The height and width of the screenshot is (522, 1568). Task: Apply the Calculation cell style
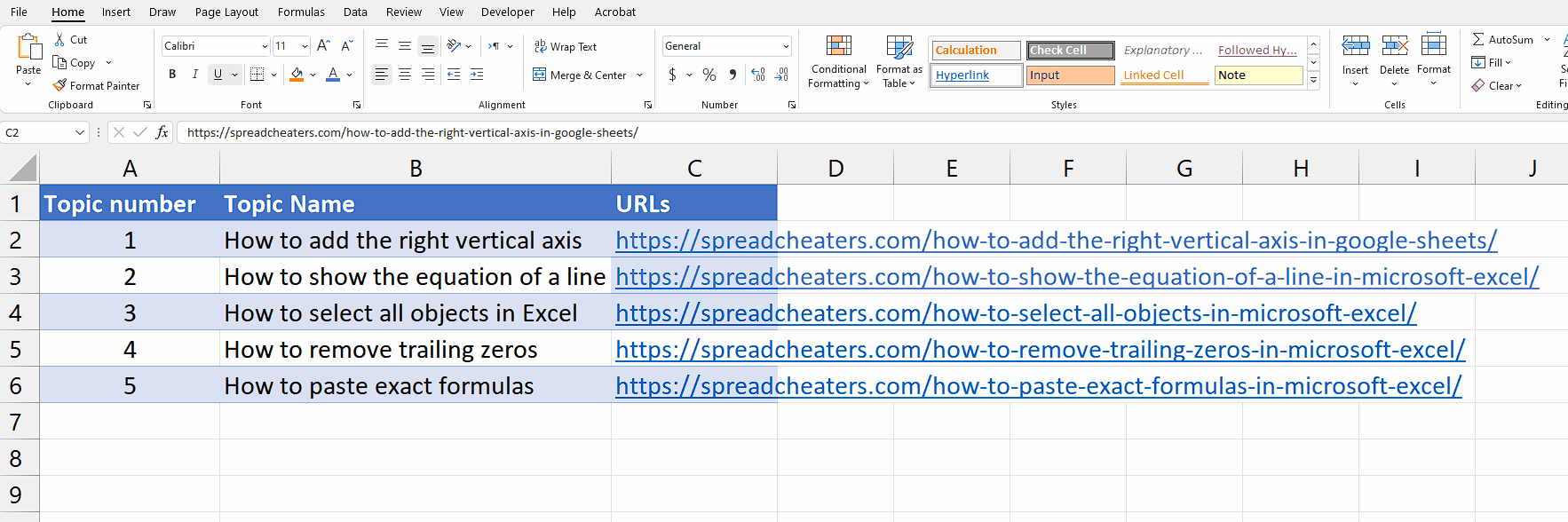coord(975,51)
